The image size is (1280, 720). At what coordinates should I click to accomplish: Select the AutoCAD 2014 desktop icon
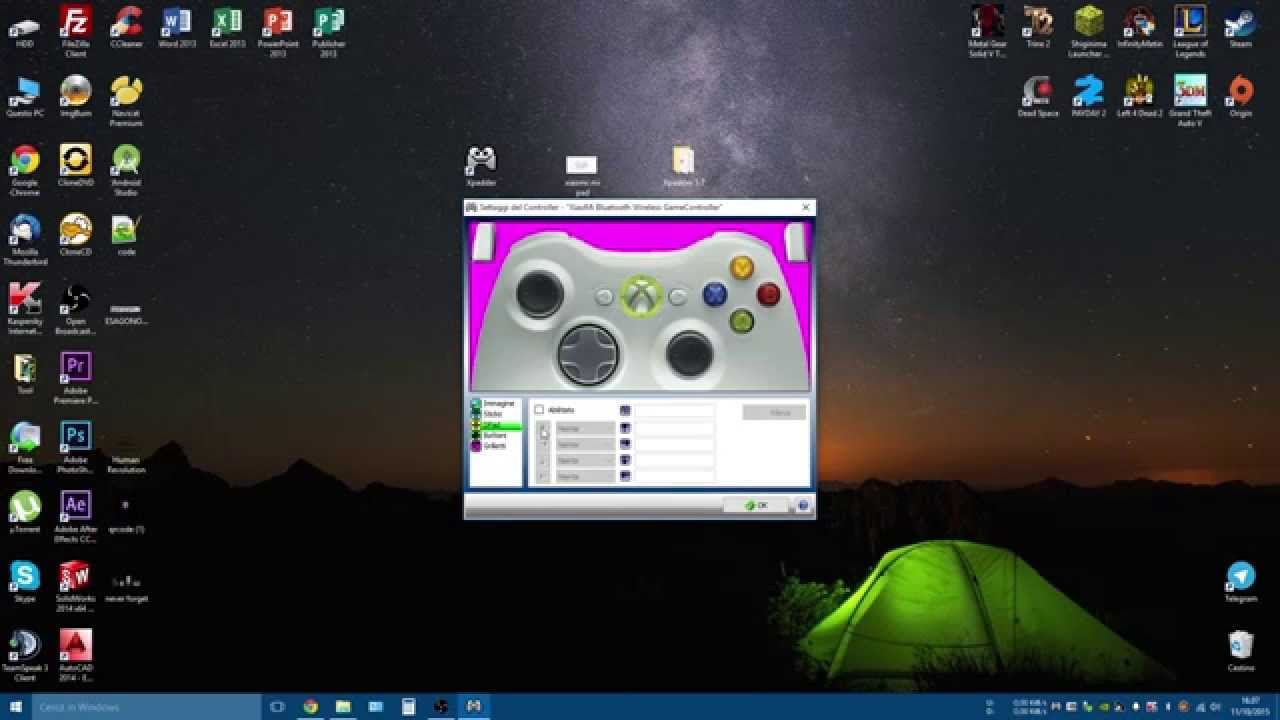(x=76, y=656)
